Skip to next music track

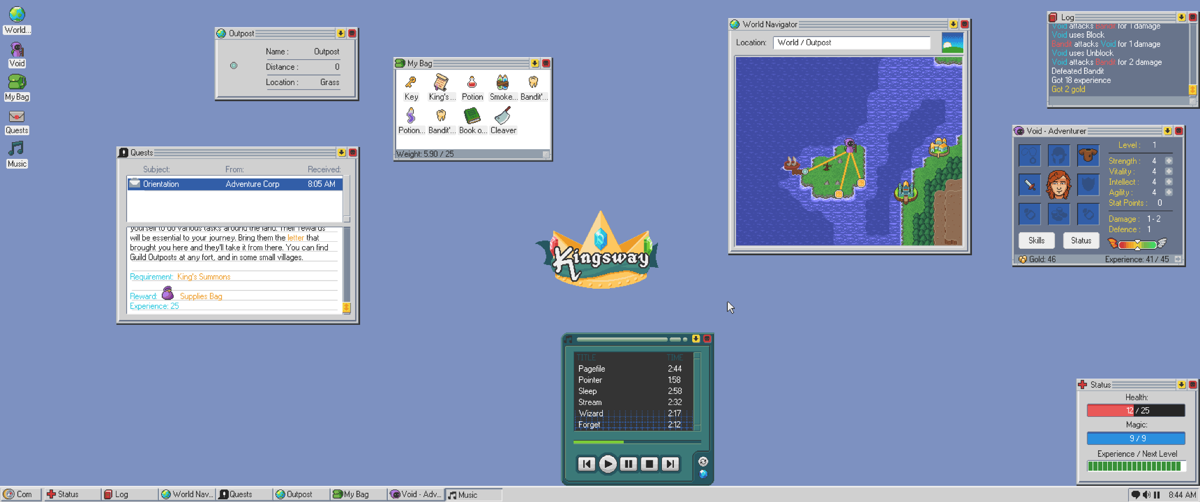(x=671, y=464)
